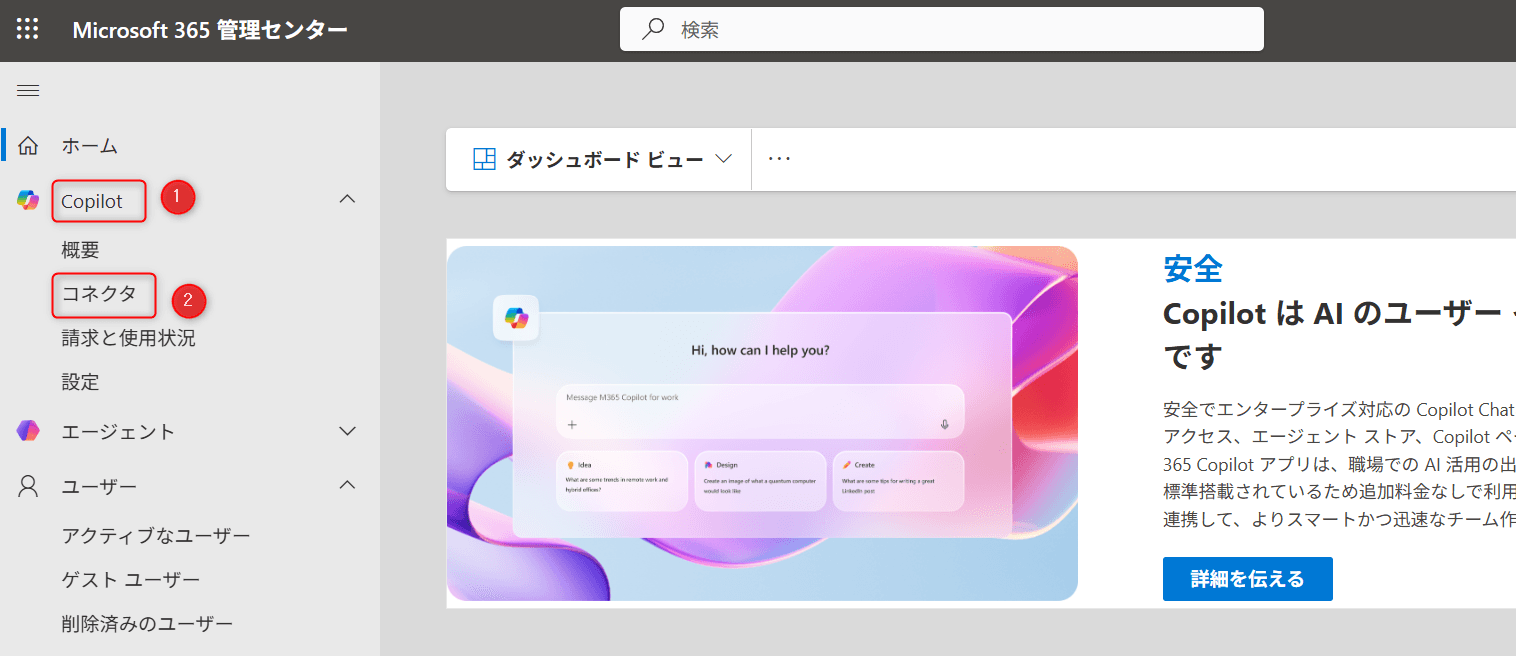Click the Copilot banner image
Image resolution: width=1516 pixels, height=656 pixels.
pos(762,423)
